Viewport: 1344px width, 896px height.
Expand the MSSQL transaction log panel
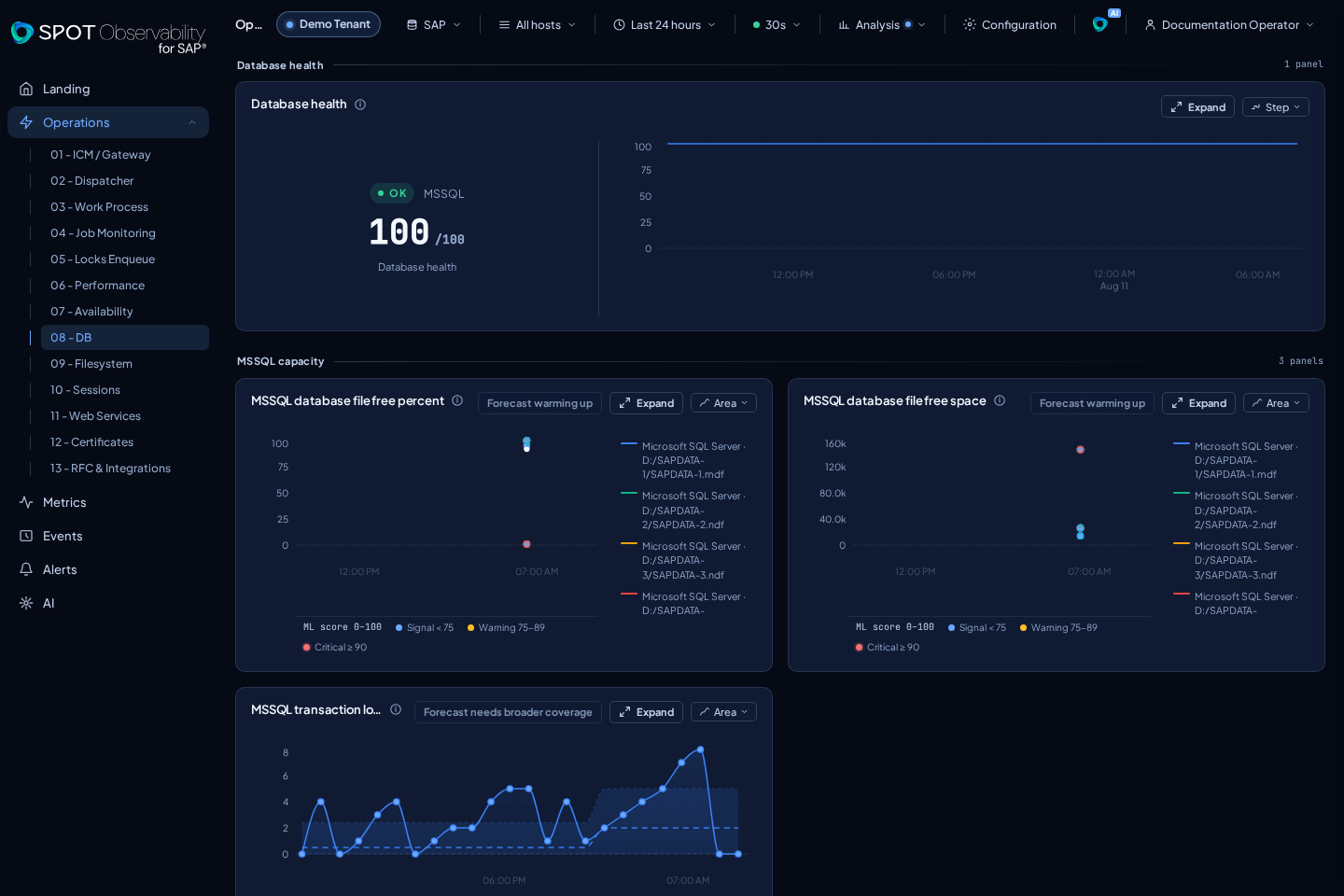(646, 712)
